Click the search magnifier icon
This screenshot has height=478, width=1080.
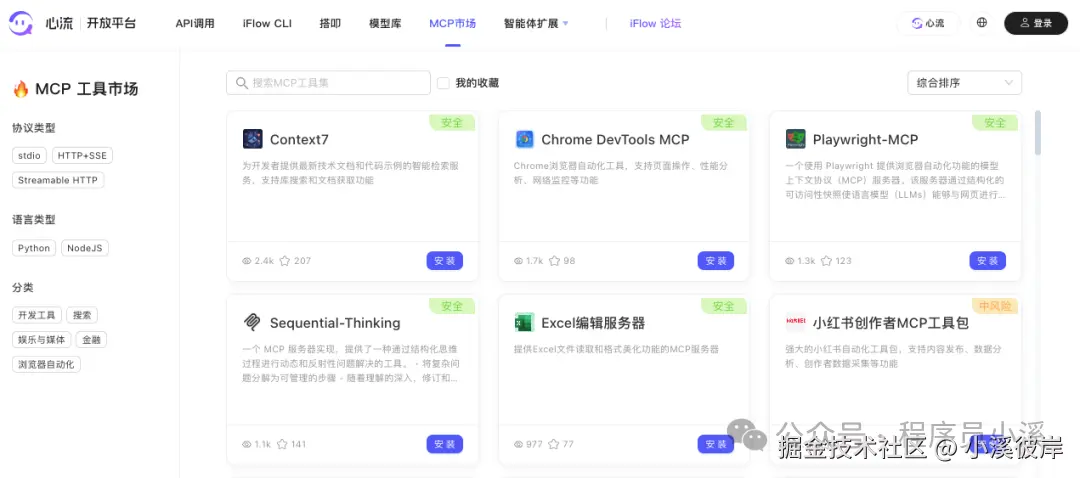[x=242, y=83]
